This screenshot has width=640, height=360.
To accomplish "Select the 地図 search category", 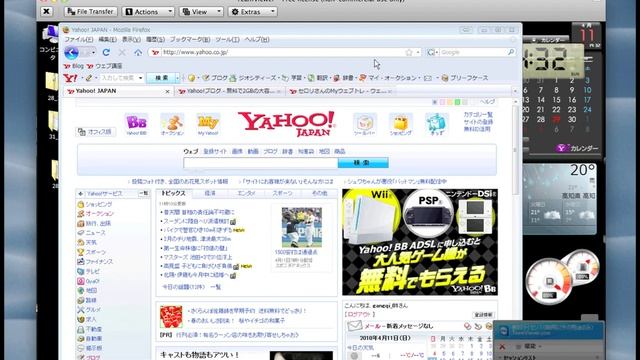I will point(324,151).
